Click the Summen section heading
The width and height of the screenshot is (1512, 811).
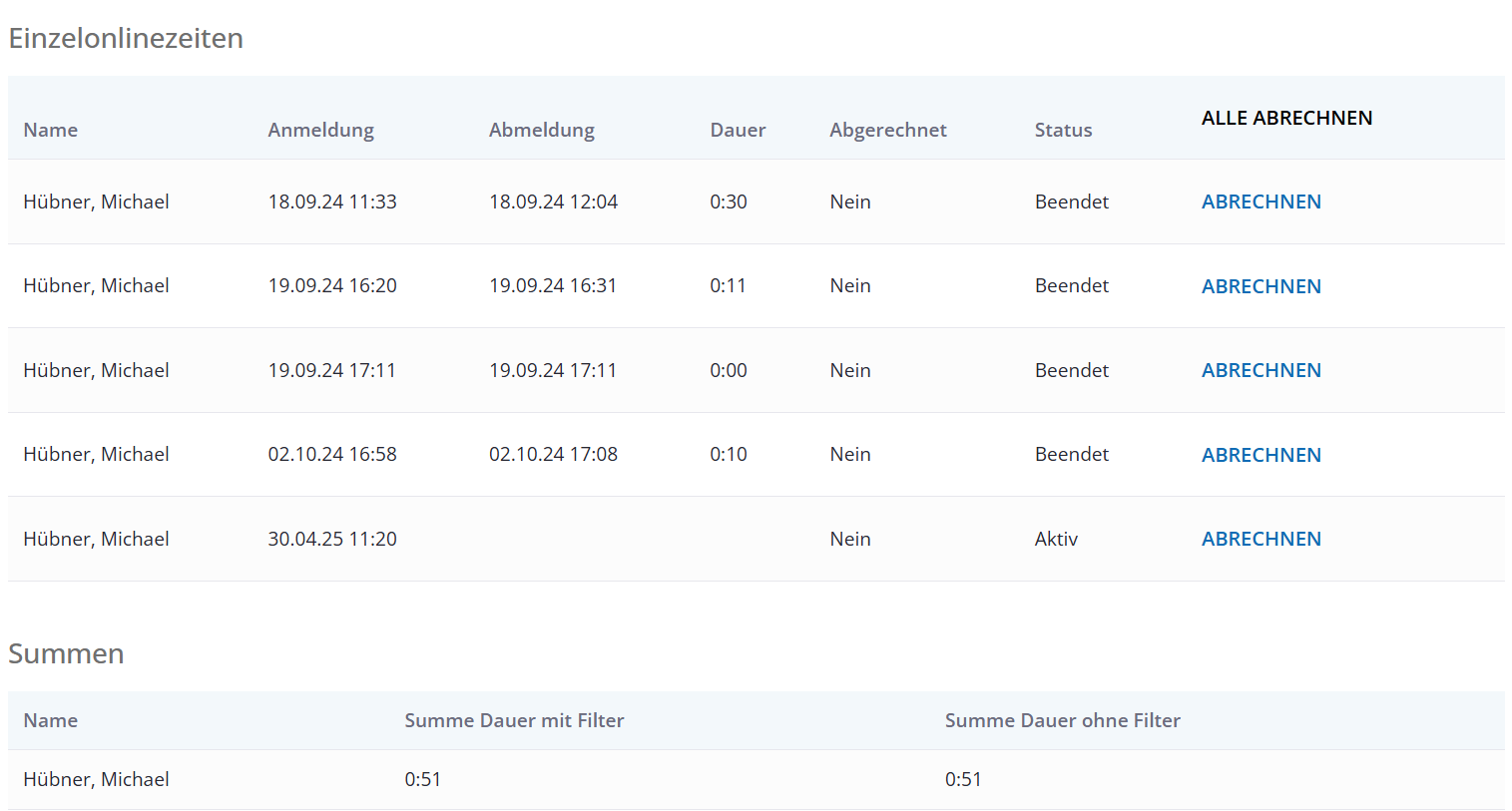point(66,653)
